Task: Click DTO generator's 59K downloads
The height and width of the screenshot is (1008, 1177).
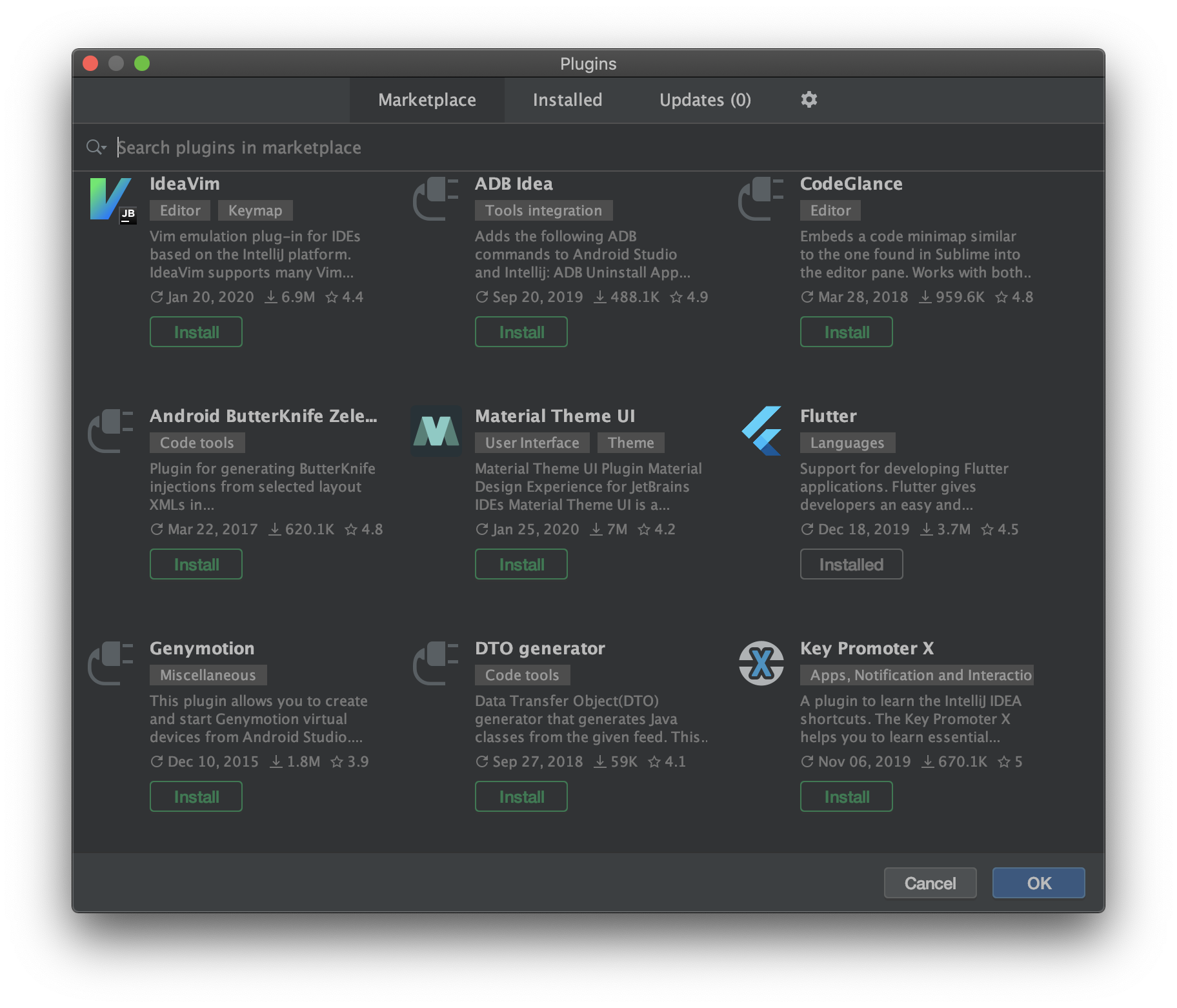Action: [x=616, y=762]
